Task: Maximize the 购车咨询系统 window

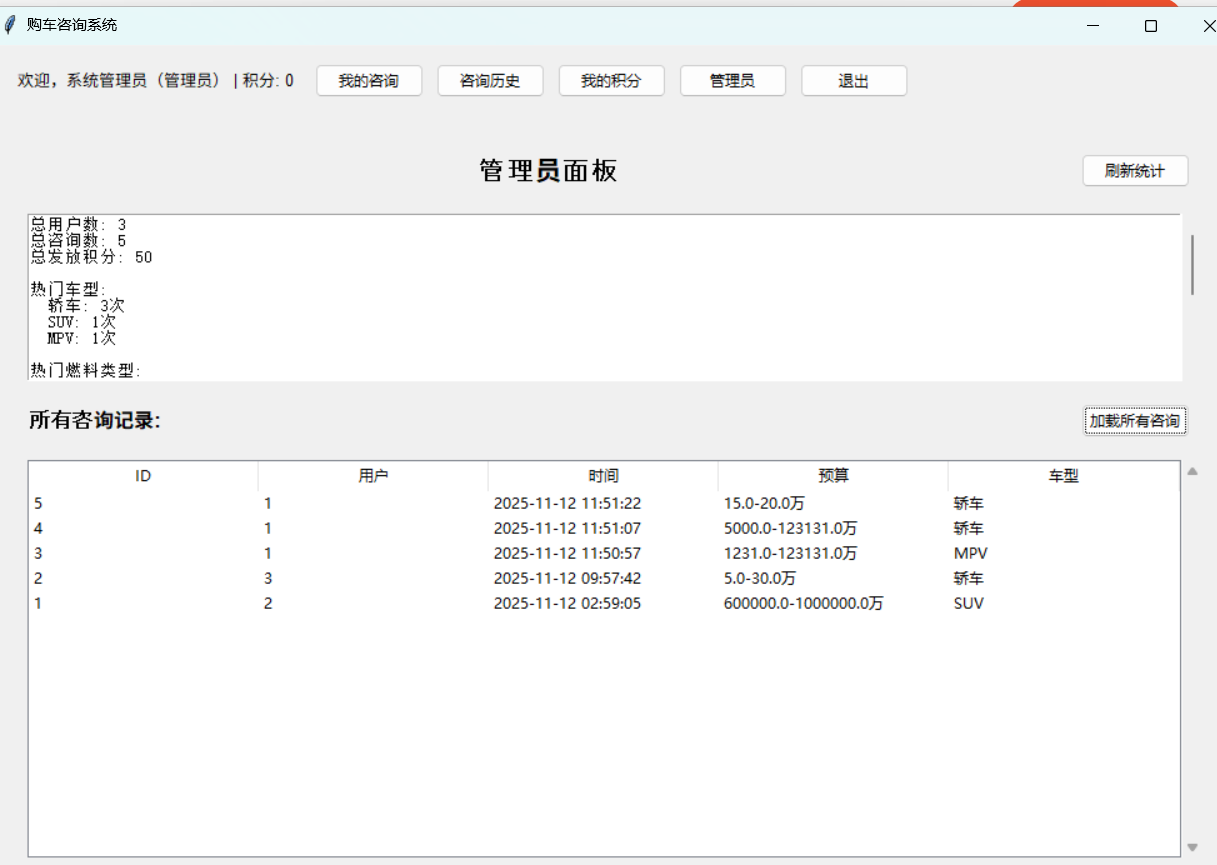Action: 1150,26
